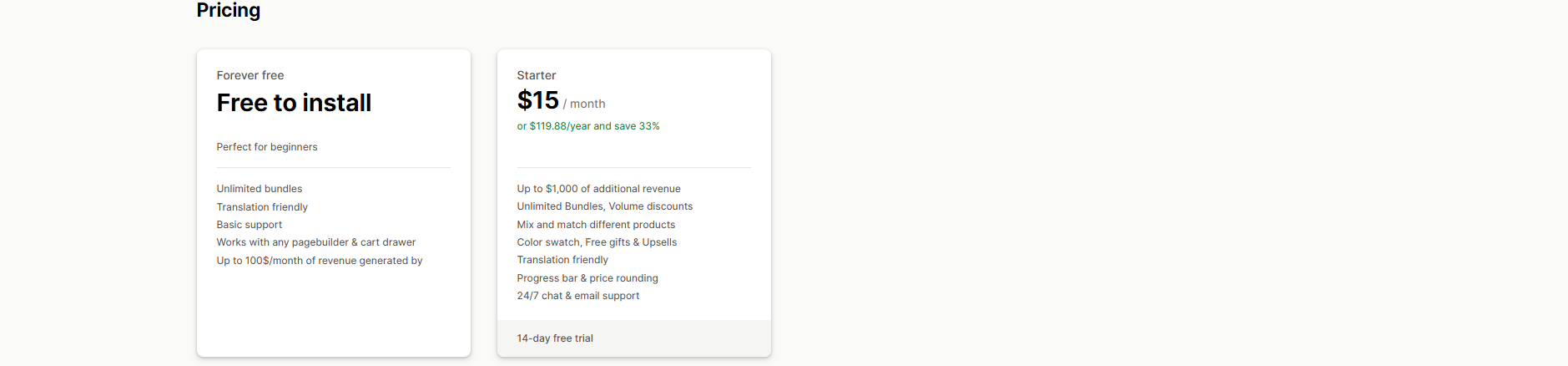Click the Pricing section heading
This screenshot has height=366, width=1568.
point(228,10)
